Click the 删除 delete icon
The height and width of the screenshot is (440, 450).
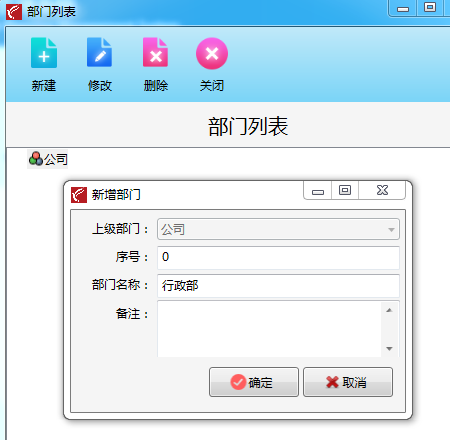pos(155,53)
